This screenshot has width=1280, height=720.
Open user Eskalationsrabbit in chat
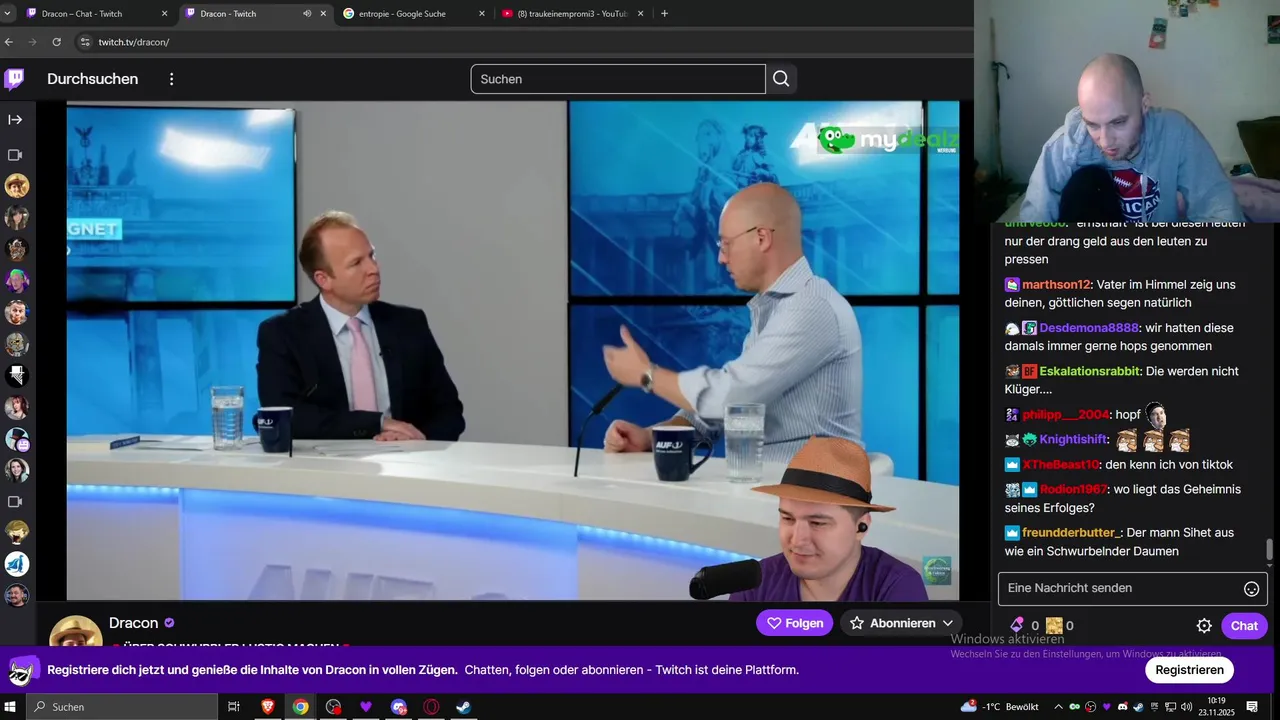tap(1090, 371)
